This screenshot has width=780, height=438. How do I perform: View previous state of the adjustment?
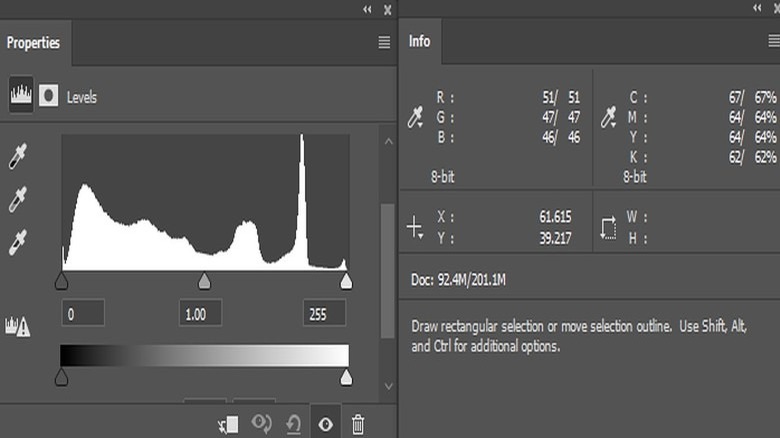pos(261,424)
